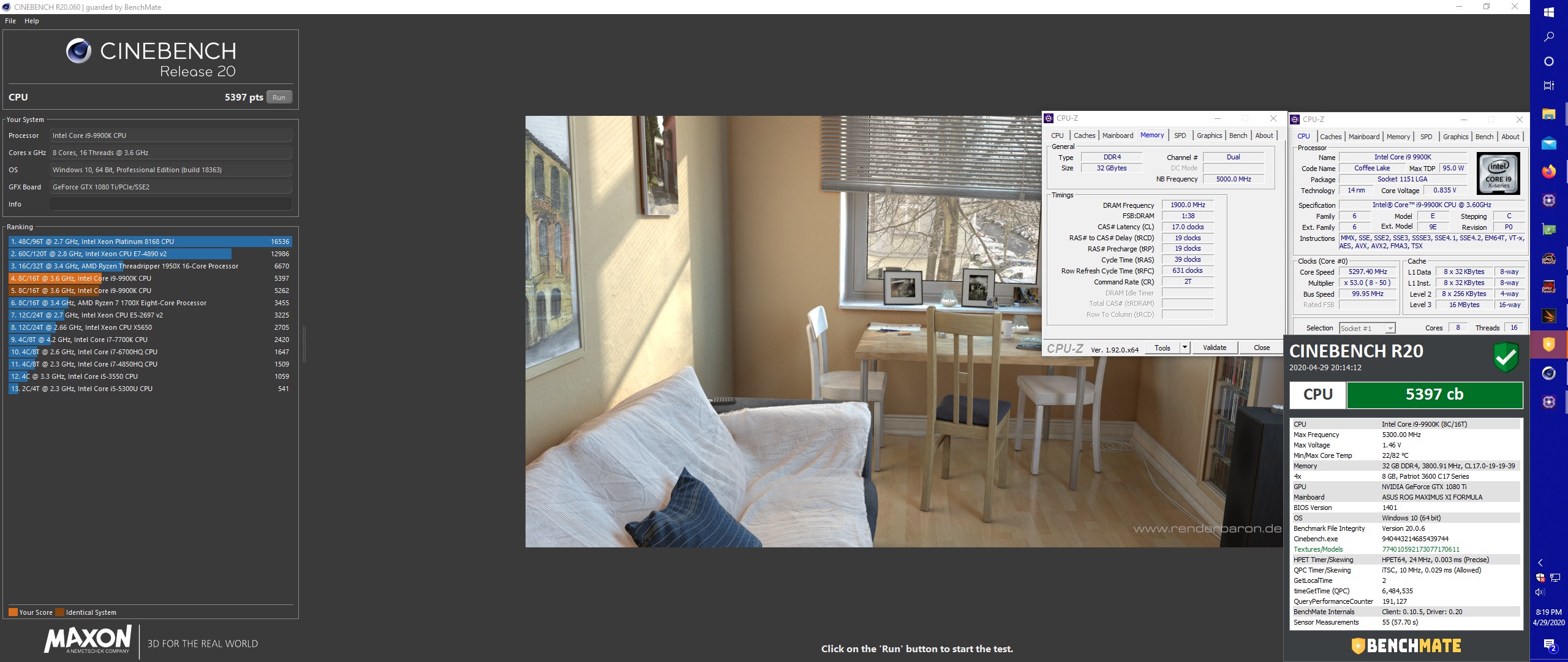Run the CPU benchmark
The width and height of the screenshot is (1568, 662).
[279, 97]
